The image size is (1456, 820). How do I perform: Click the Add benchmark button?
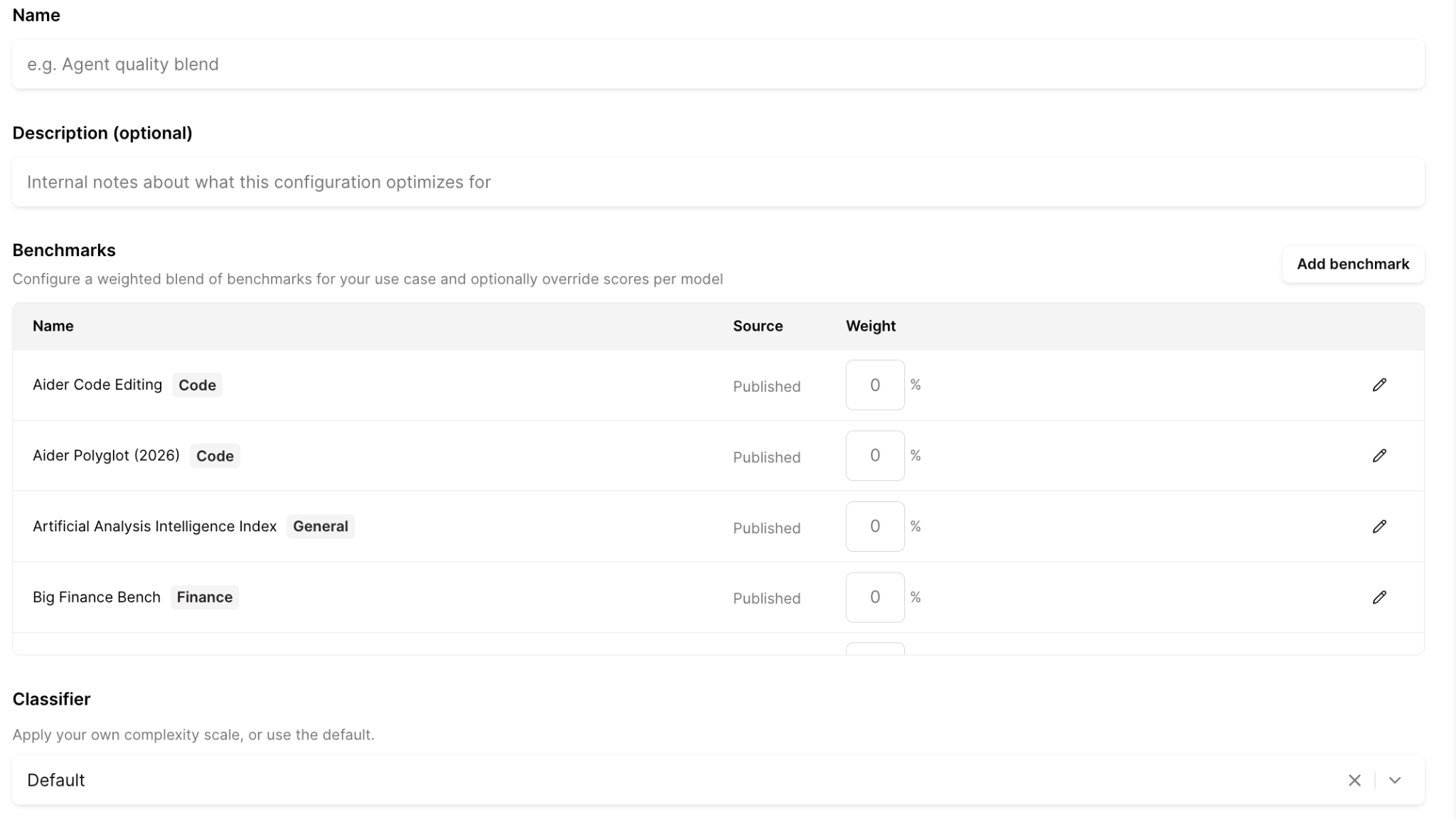coord(1353,264)
